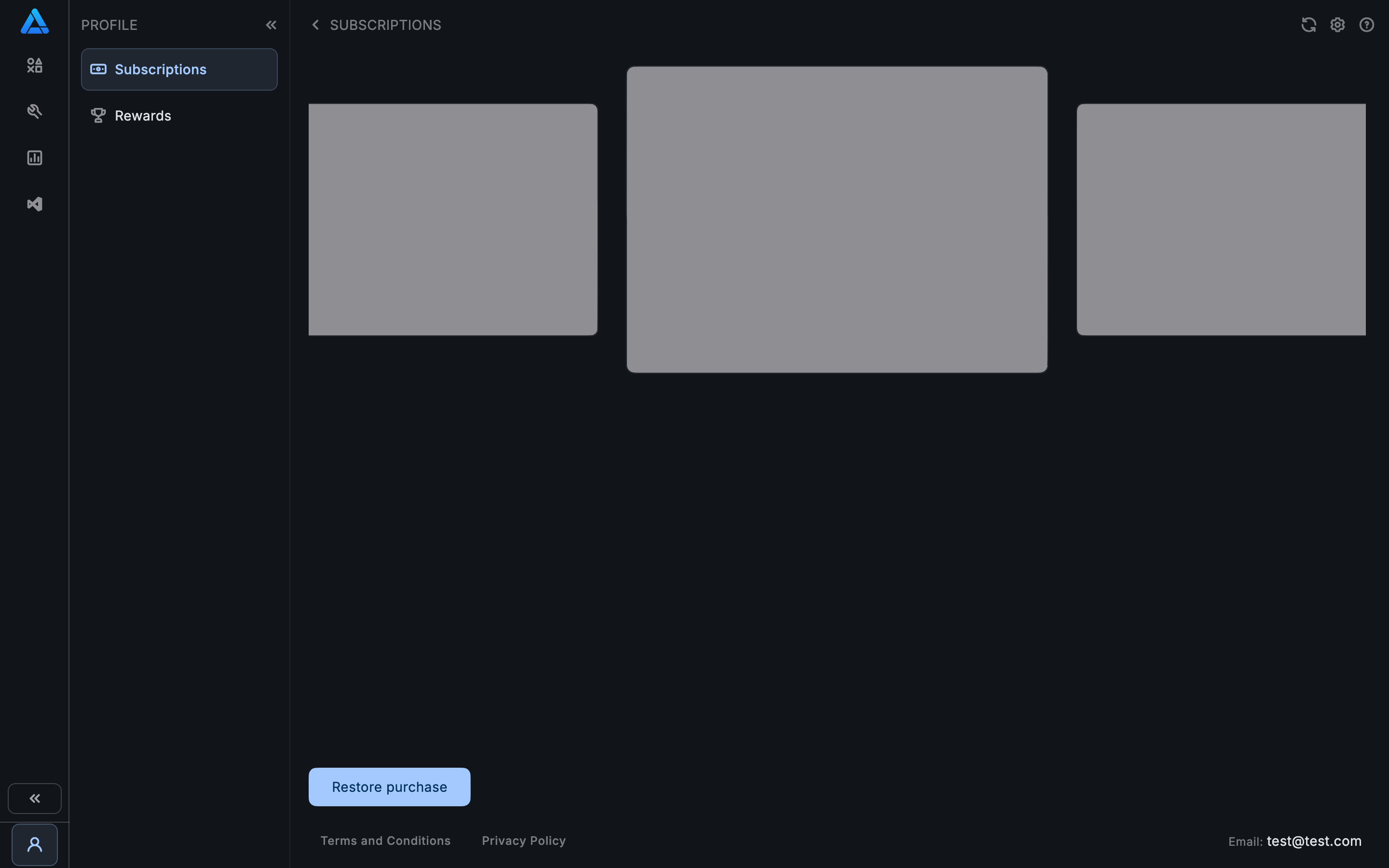Image resolution: width=1389 pixels, height=868 pixels.
Task: Collapse the Profile panel
Action: point(271,25)
